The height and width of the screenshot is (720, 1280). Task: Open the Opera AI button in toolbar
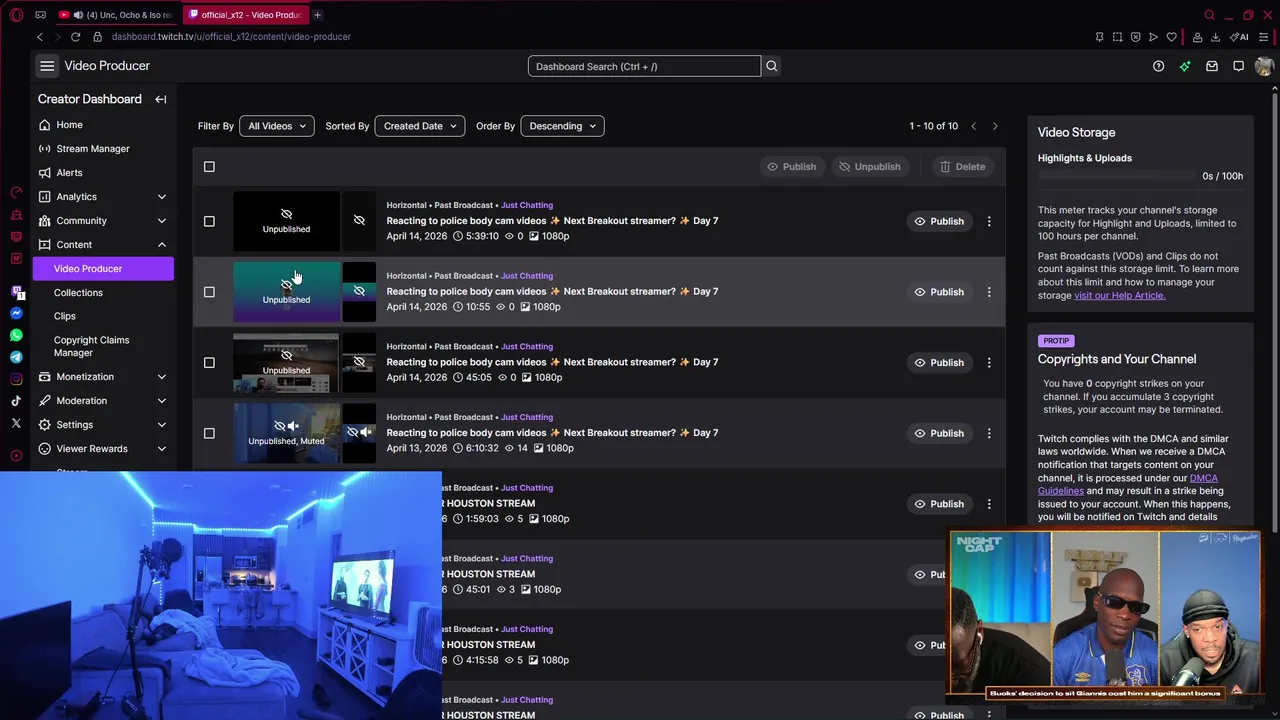tap(1241, 37)
